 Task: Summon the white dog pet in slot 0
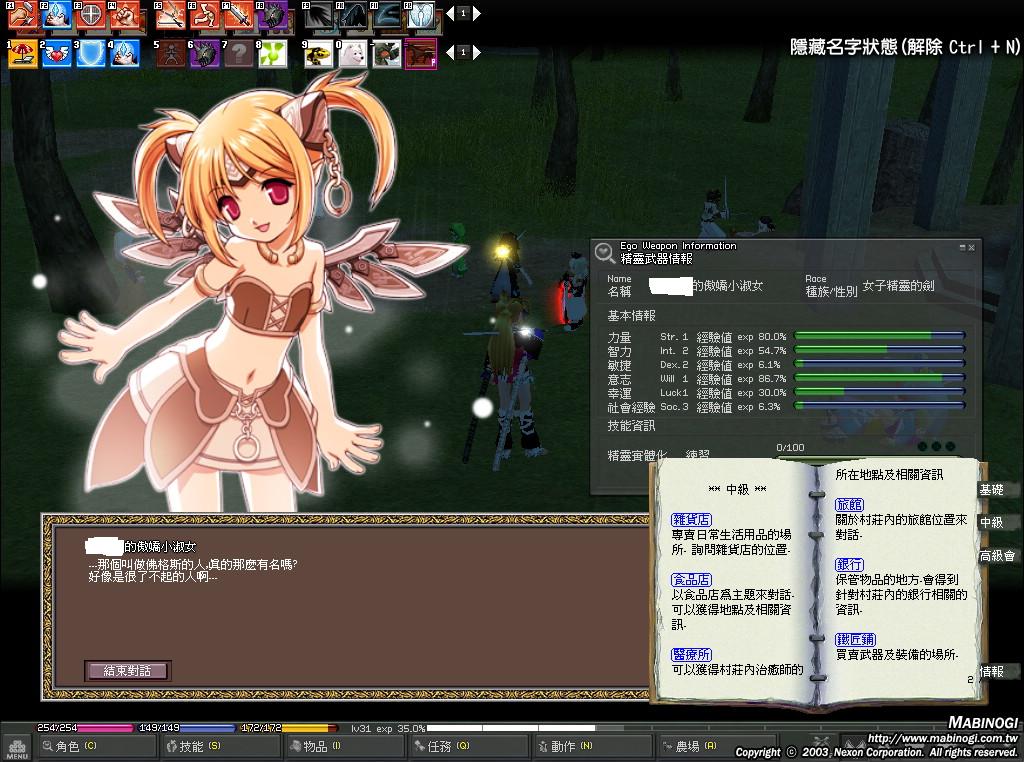(353, 54)
